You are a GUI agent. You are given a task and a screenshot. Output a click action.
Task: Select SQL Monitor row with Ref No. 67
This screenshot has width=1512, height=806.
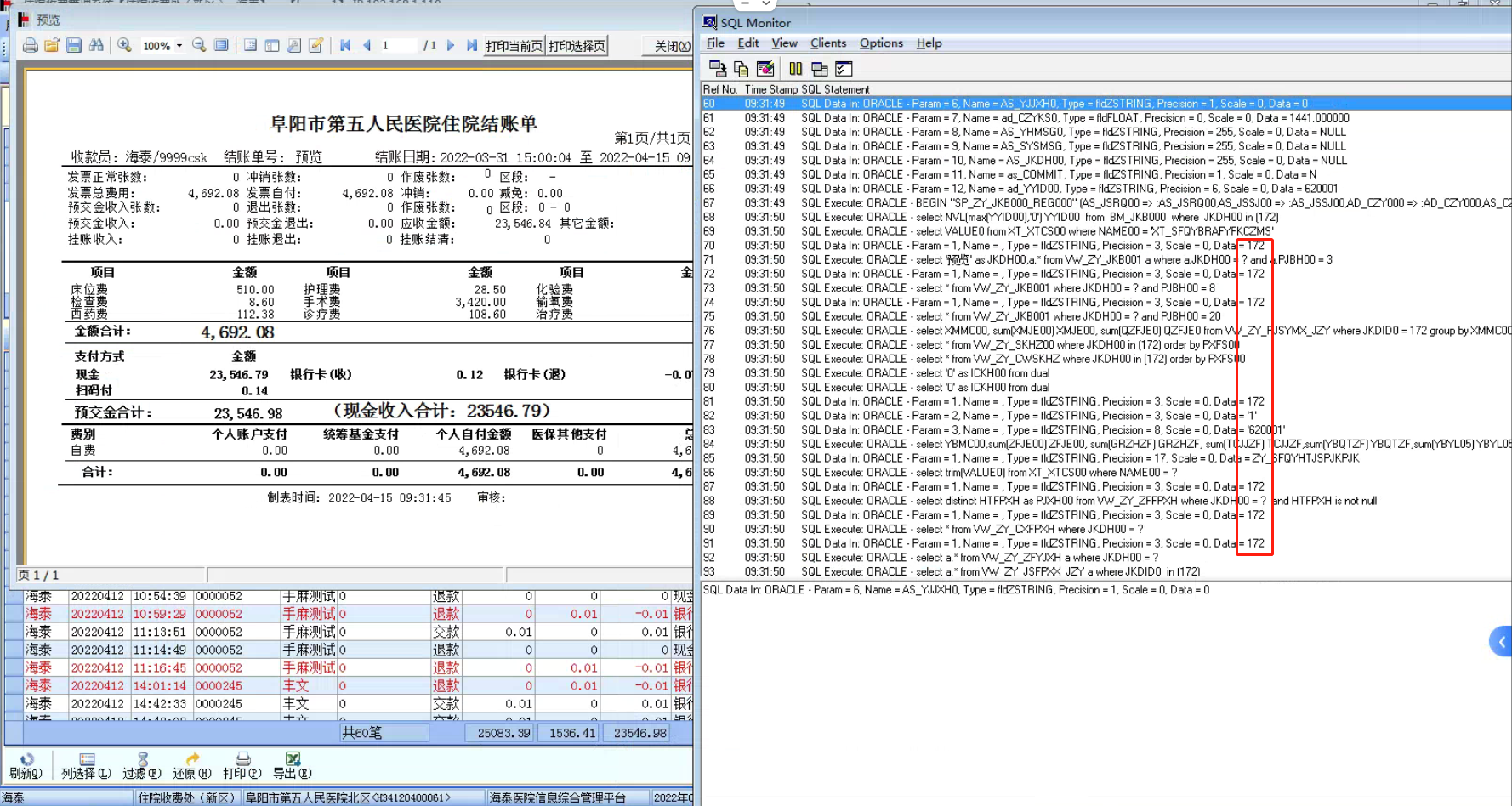coord(1106,203)
